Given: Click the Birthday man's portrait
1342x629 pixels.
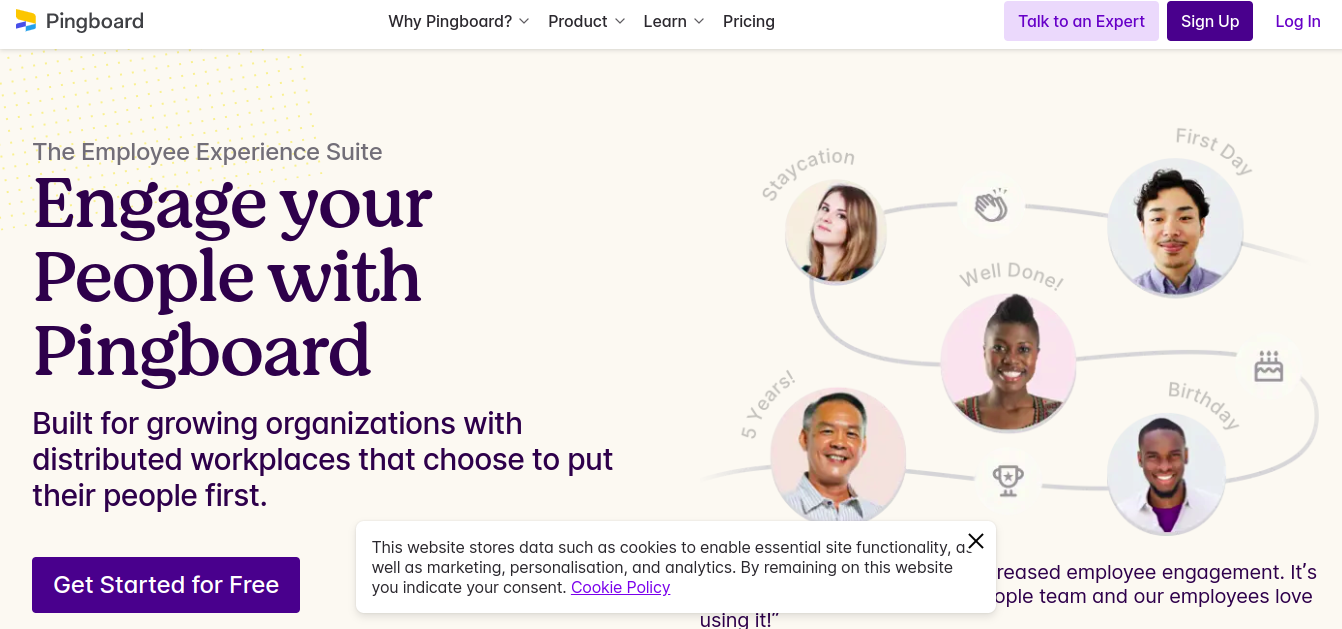Looking at the screenshot, I should pyautogui.click(x=1166, y=474).
